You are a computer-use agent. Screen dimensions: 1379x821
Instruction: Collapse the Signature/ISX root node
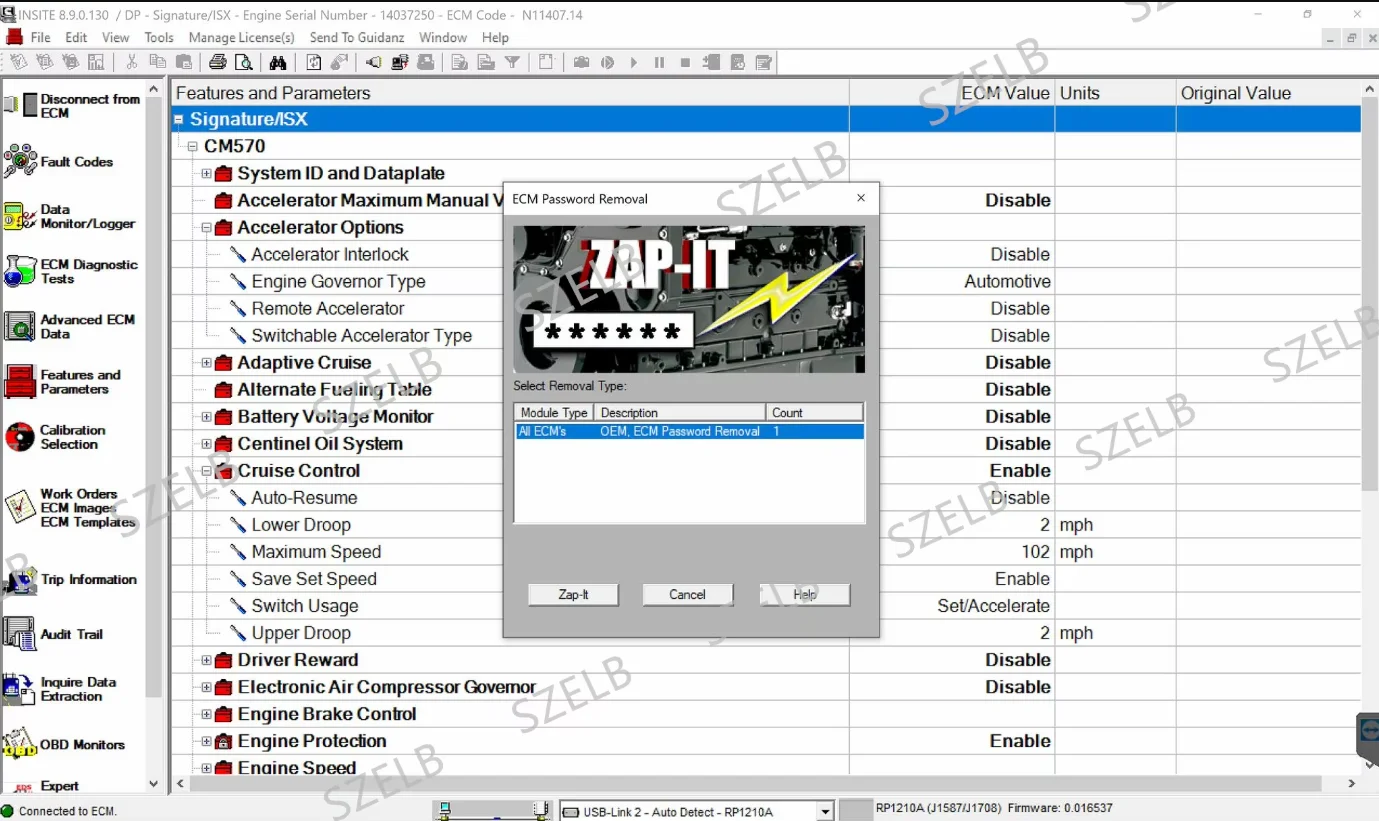(179, 119)
